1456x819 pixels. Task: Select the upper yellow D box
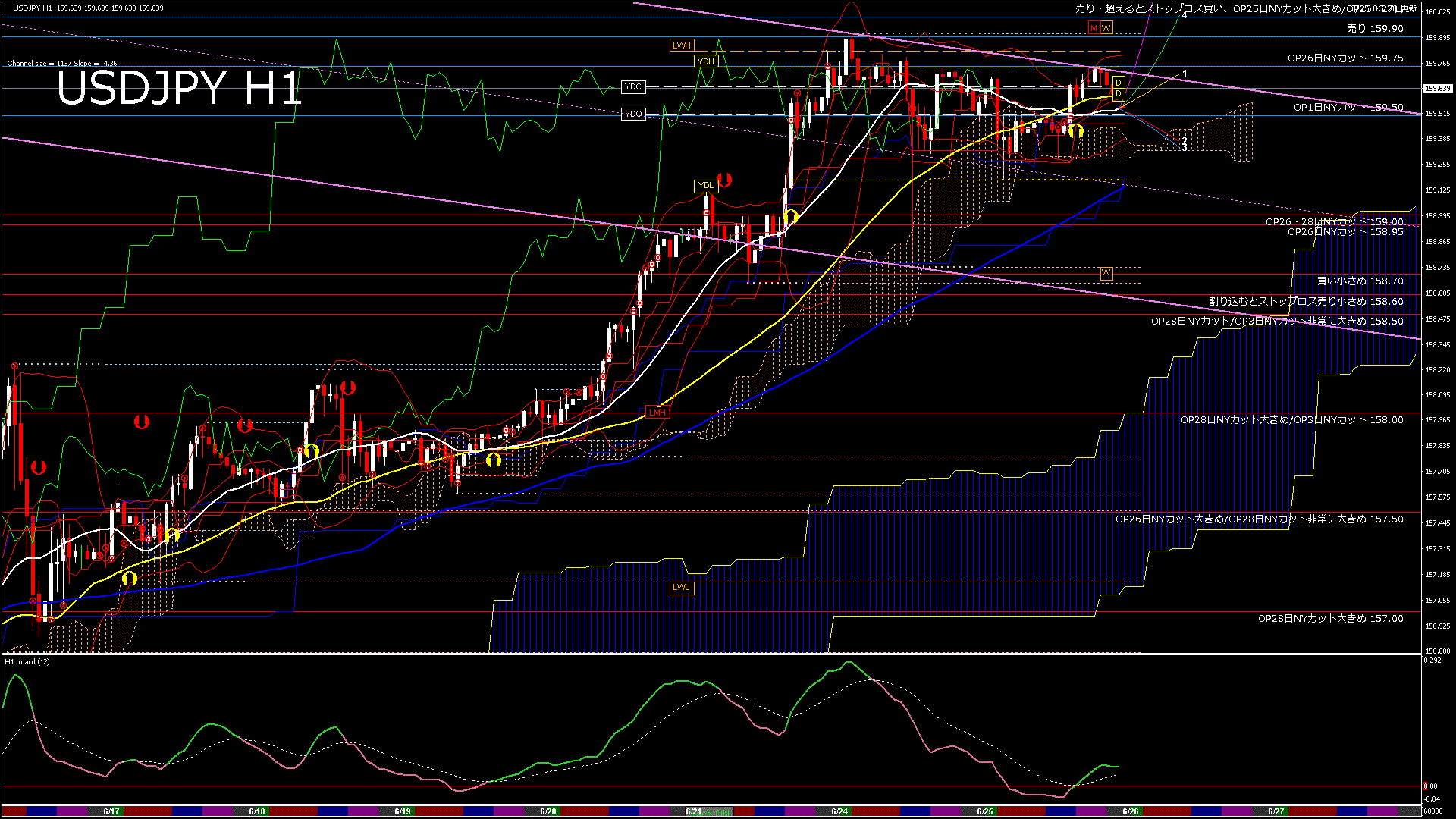(x=1119, y=83)
